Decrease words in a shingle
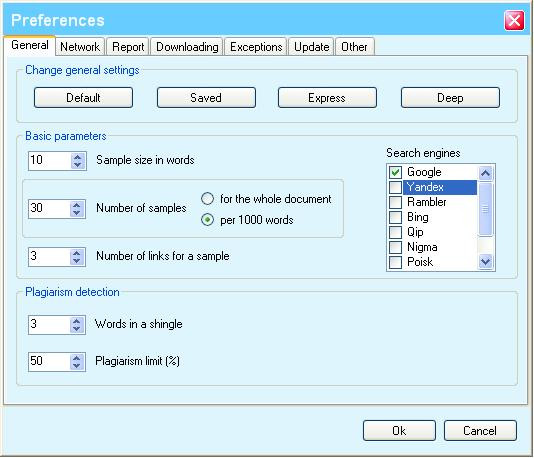 pos(77,329)
